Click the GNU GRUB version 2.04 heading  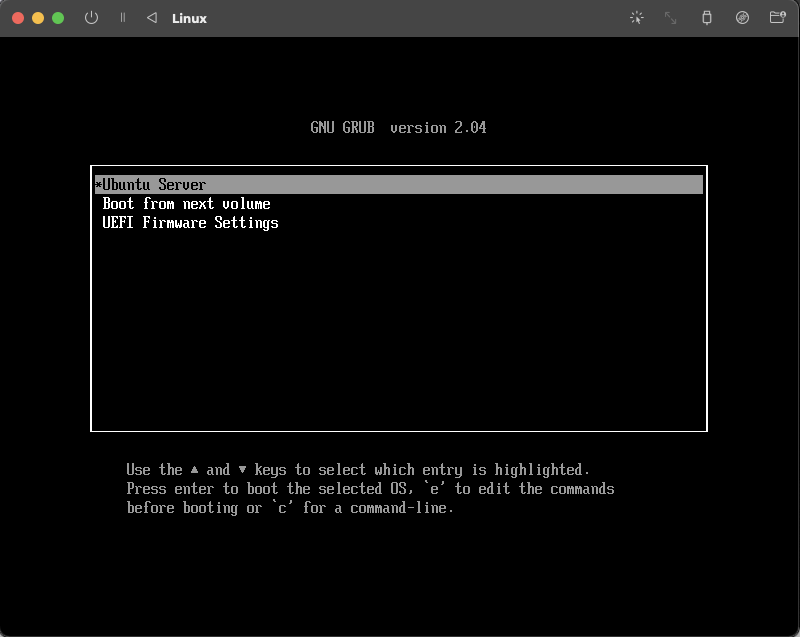[x=398, y=128]
